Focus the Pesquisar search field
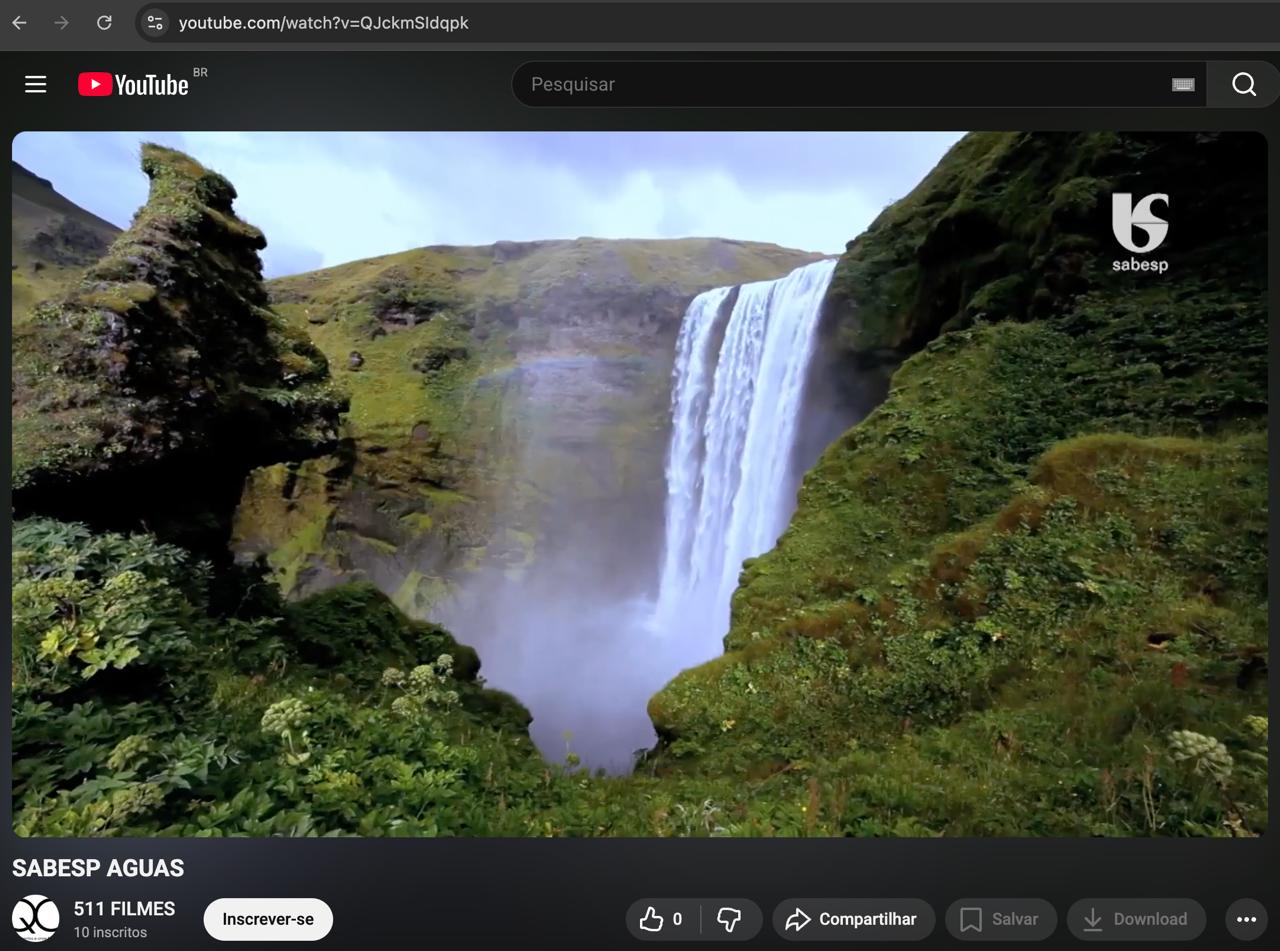 tap(840, 85)
